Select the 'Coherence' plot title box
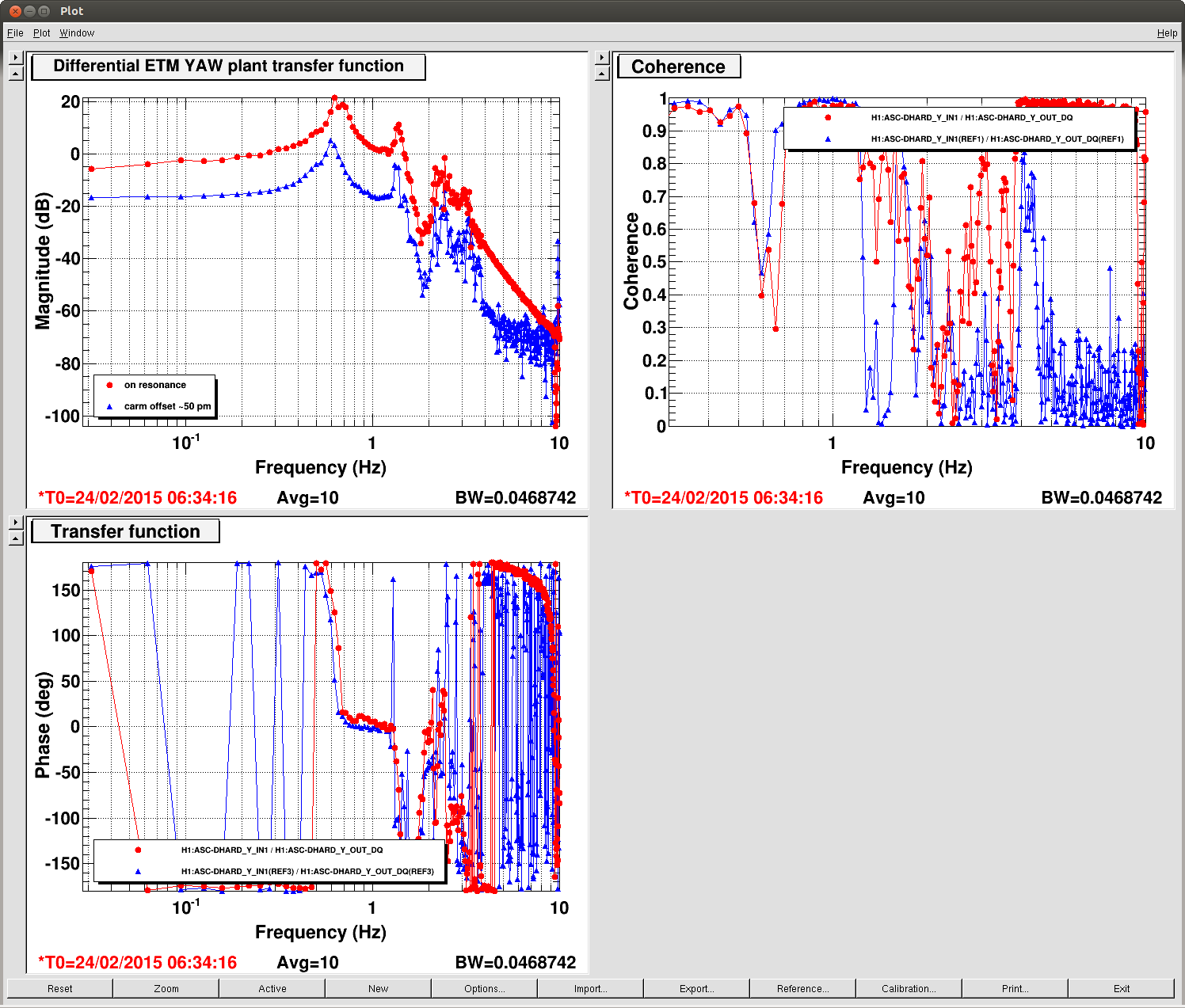 [679, 67]
